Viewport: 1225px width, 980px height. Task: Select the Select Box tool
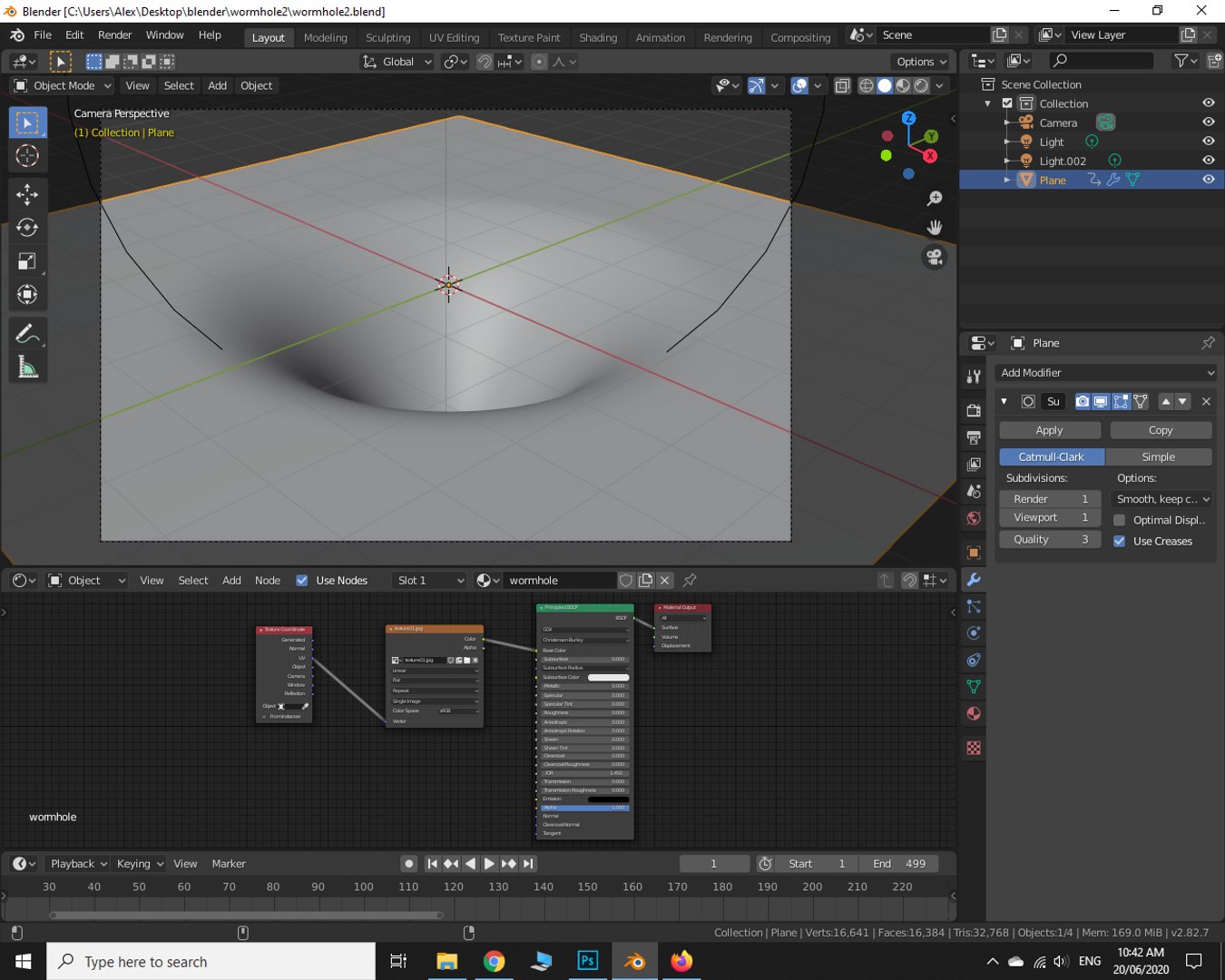(27, 122)
